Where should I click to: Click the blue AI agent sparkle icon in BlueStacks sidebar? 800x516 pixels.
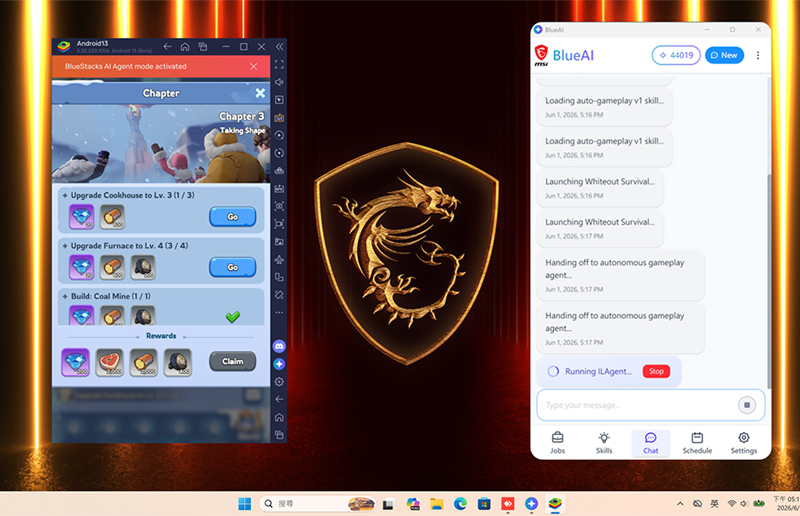pos(279,364)
